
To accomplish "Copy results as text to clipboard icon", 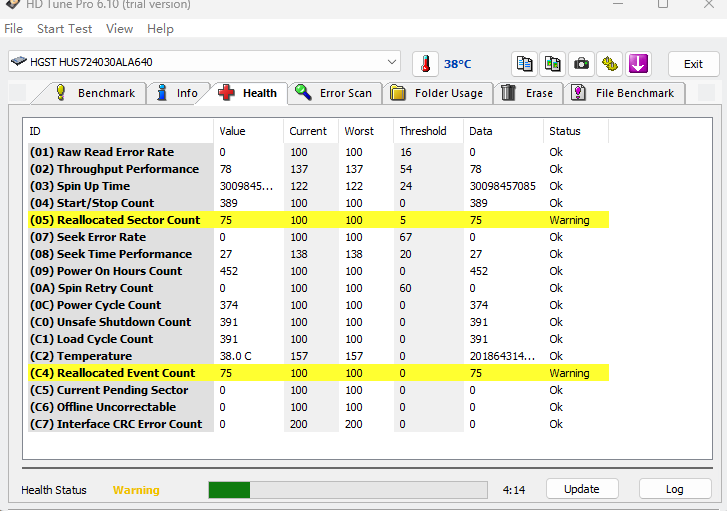I will point(525,63).
